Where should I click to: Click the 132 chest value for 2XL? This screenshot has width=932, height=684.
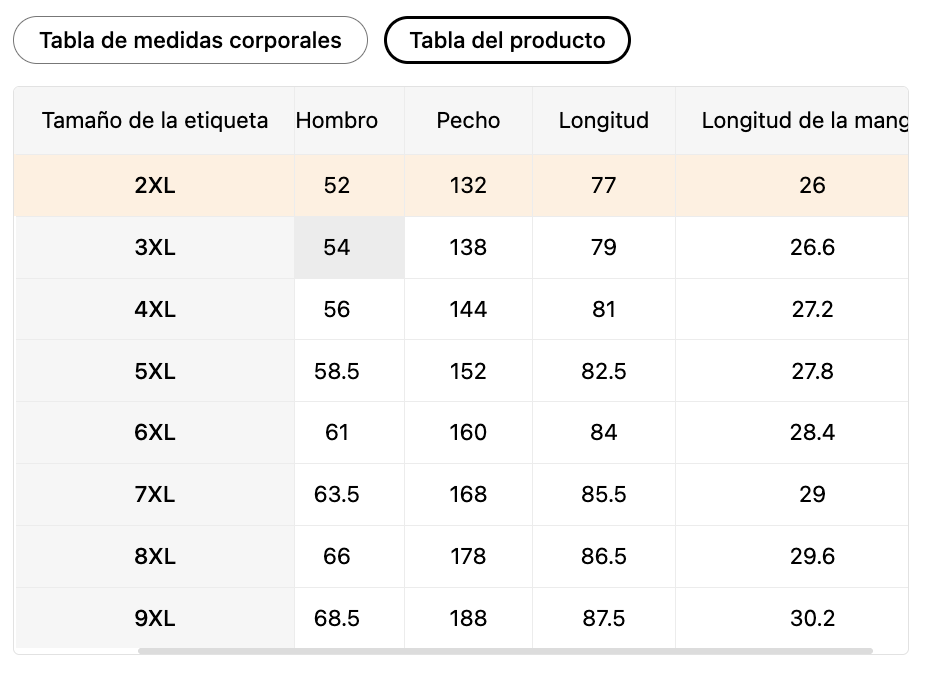tap(468, 185)
